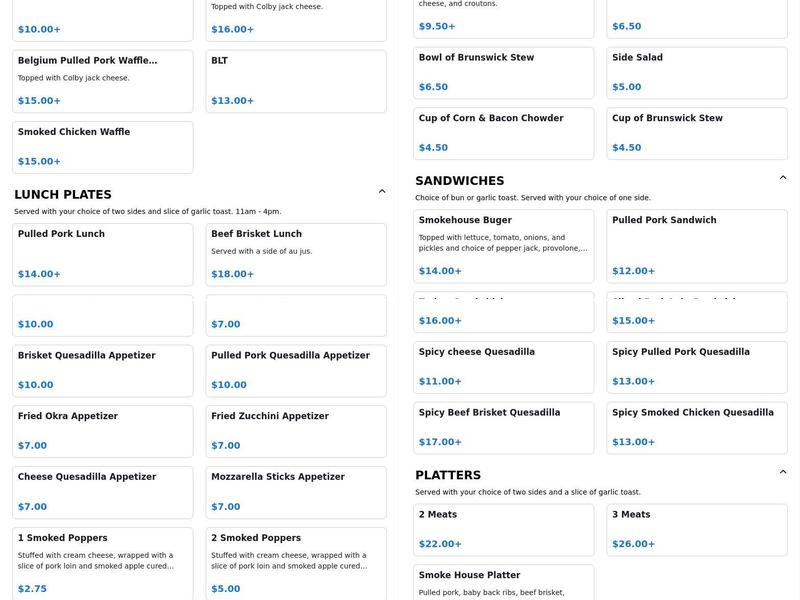Collapse the Lunch Plates section
The width and height of the screenshot is (800, 600).
click(382, 192)
